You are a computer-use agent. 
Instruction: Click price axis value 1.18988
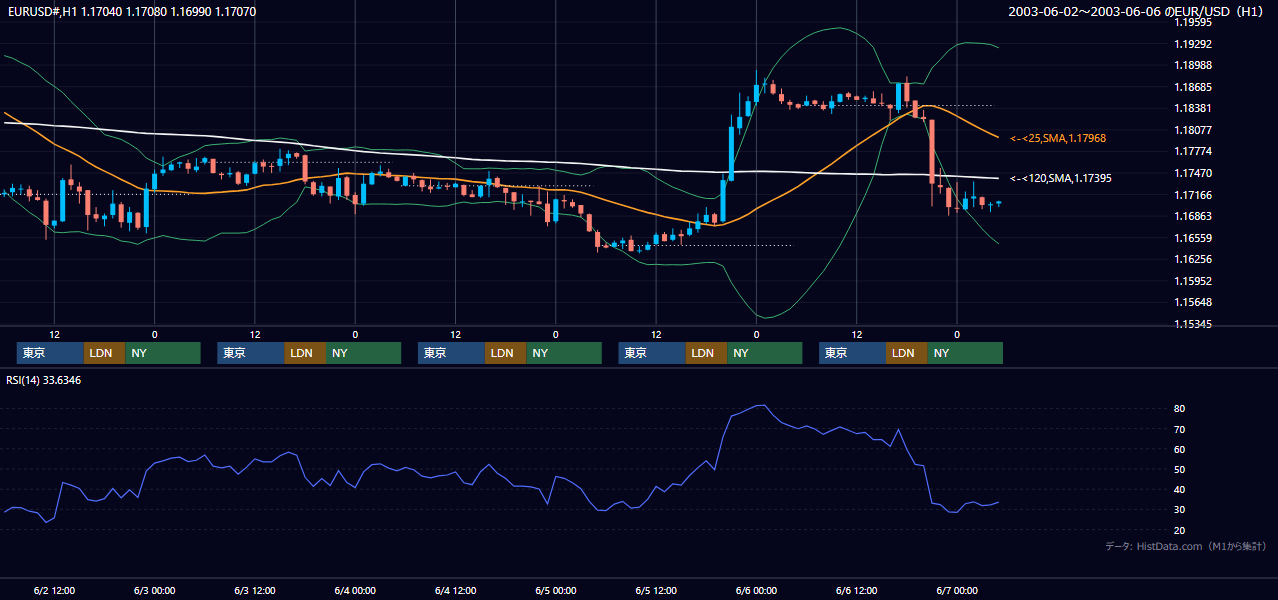[x=1193, y=65]
